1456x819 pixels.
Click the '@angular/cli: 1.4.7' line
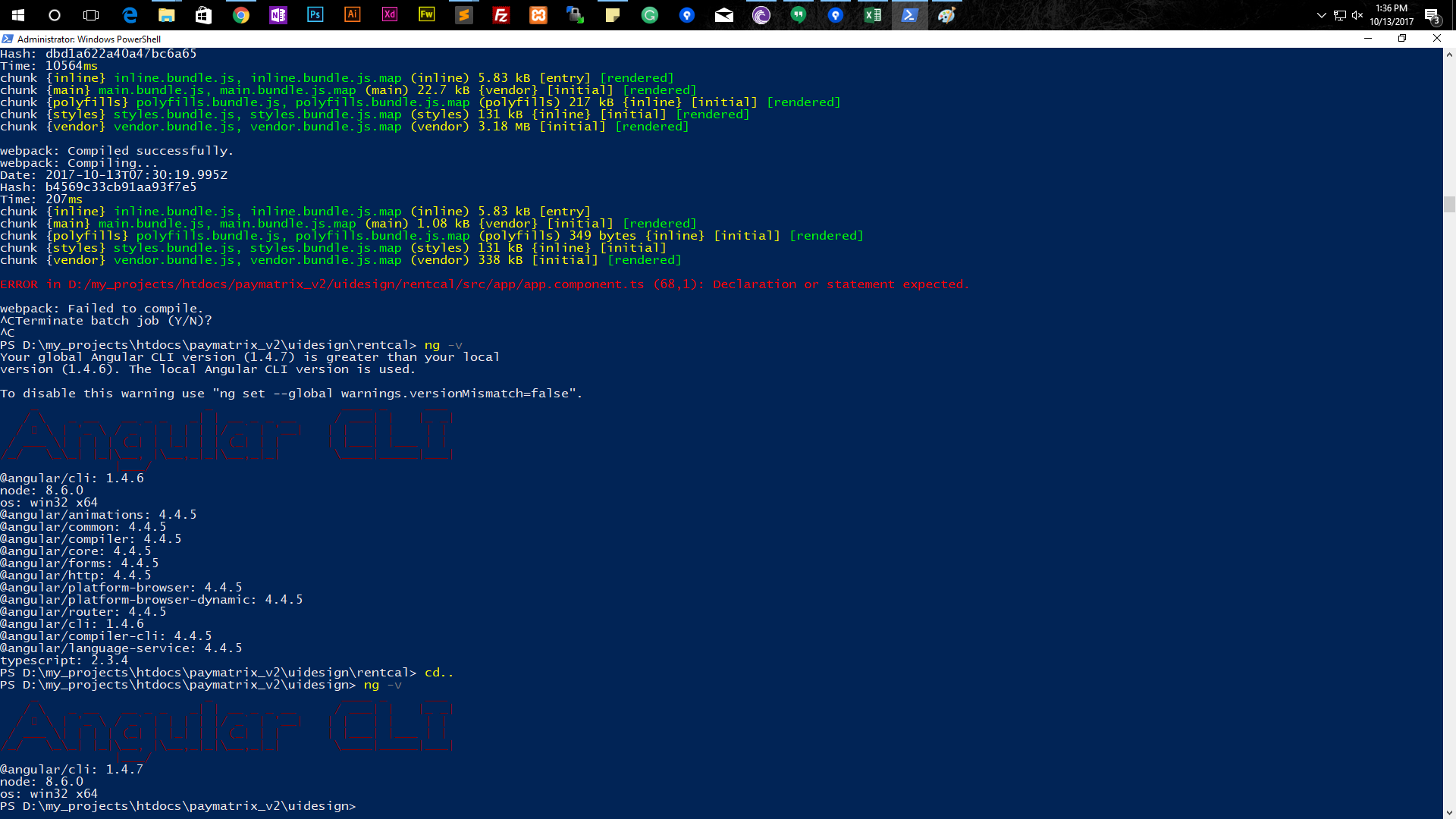tap(72, 770)
